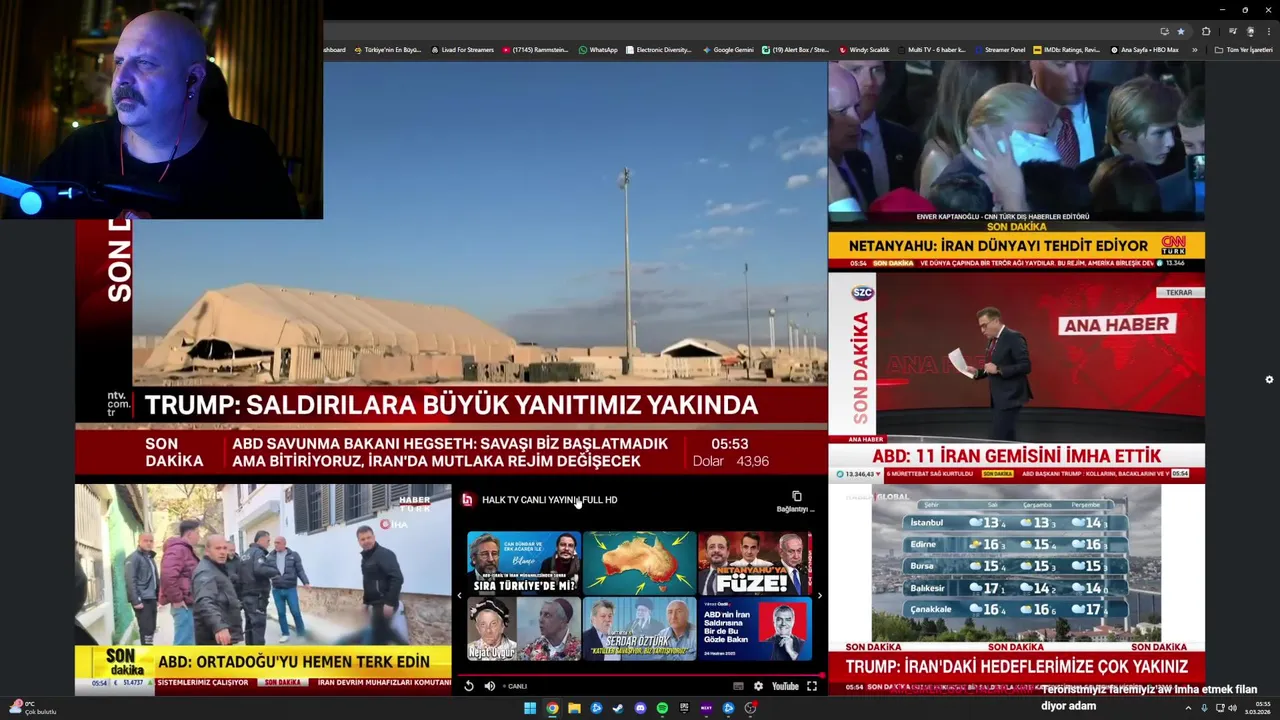Open the Chrome three-dot menu

[1268, 31]
